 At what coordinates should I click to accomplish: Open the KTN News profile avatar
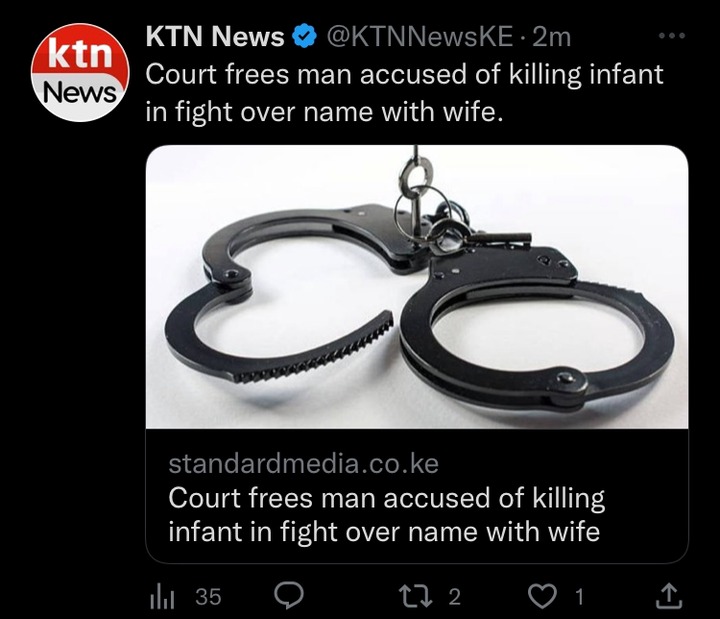click(80, 73)
